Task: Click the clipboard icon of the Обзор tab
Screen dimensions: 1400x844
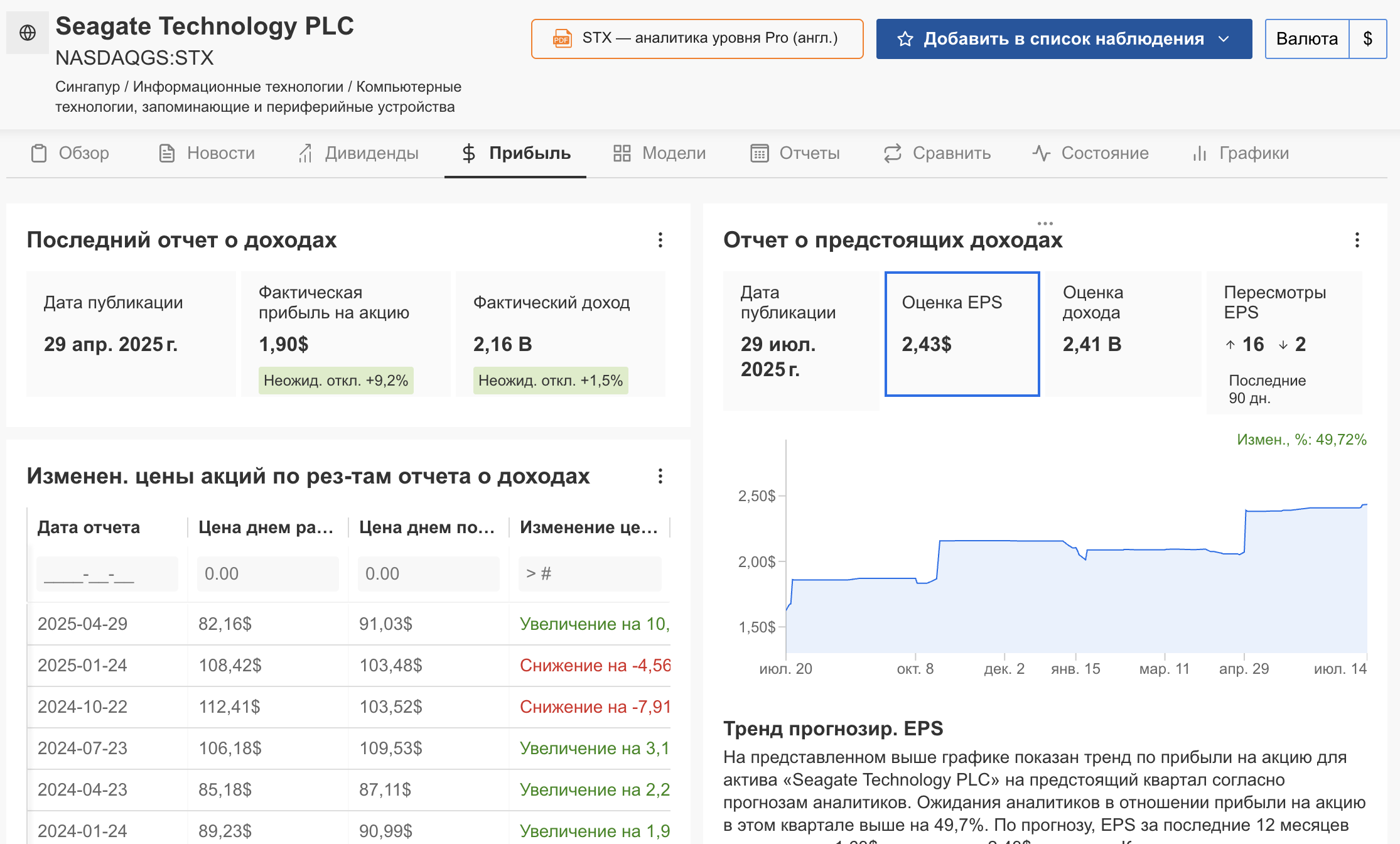Action: [x=39, y=153]
